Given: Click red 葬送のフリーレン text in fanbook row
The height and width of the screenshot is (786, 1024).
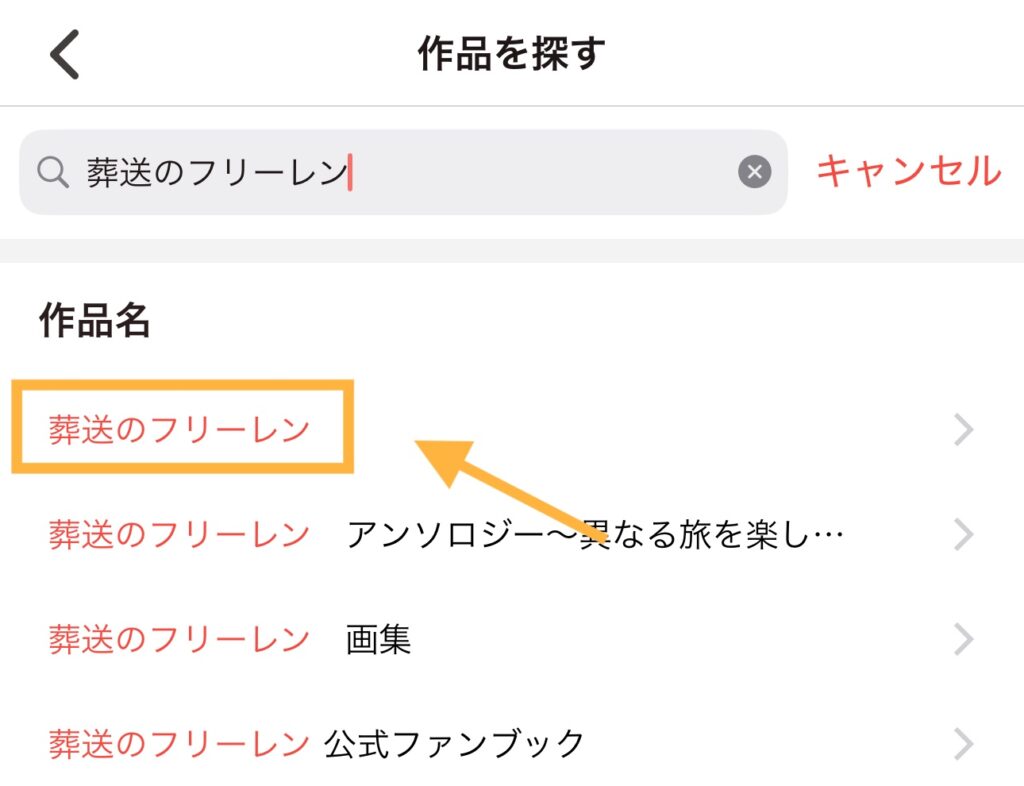Looking at the screenshot, I should 179,744.
